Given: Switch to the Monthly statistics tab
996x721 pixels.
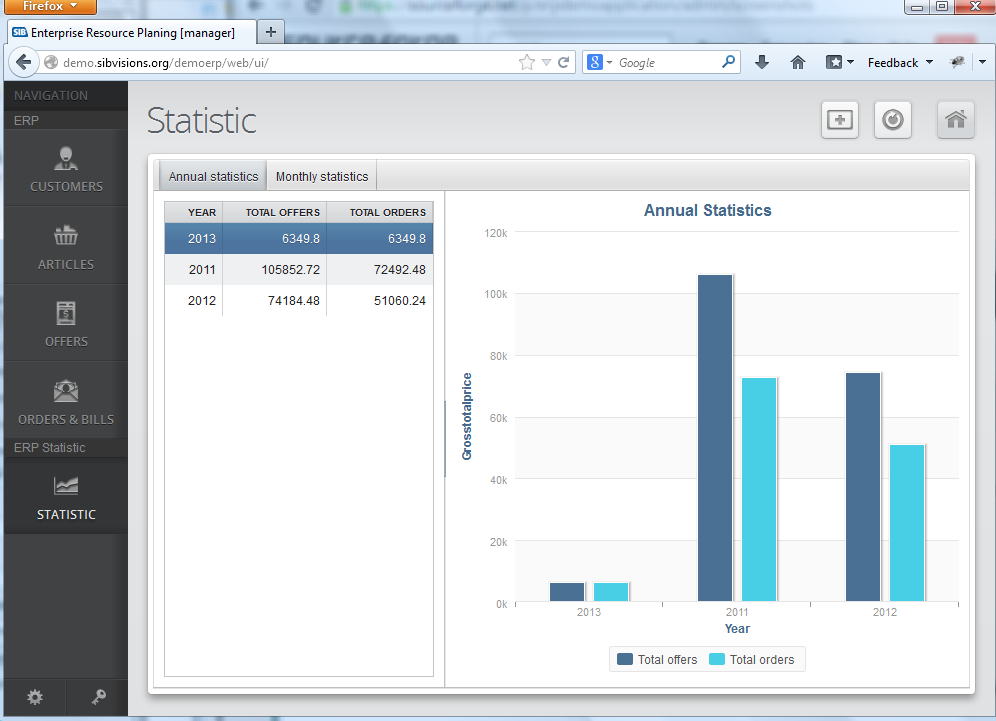Looking at the screenshot, I should coord(321,175).
